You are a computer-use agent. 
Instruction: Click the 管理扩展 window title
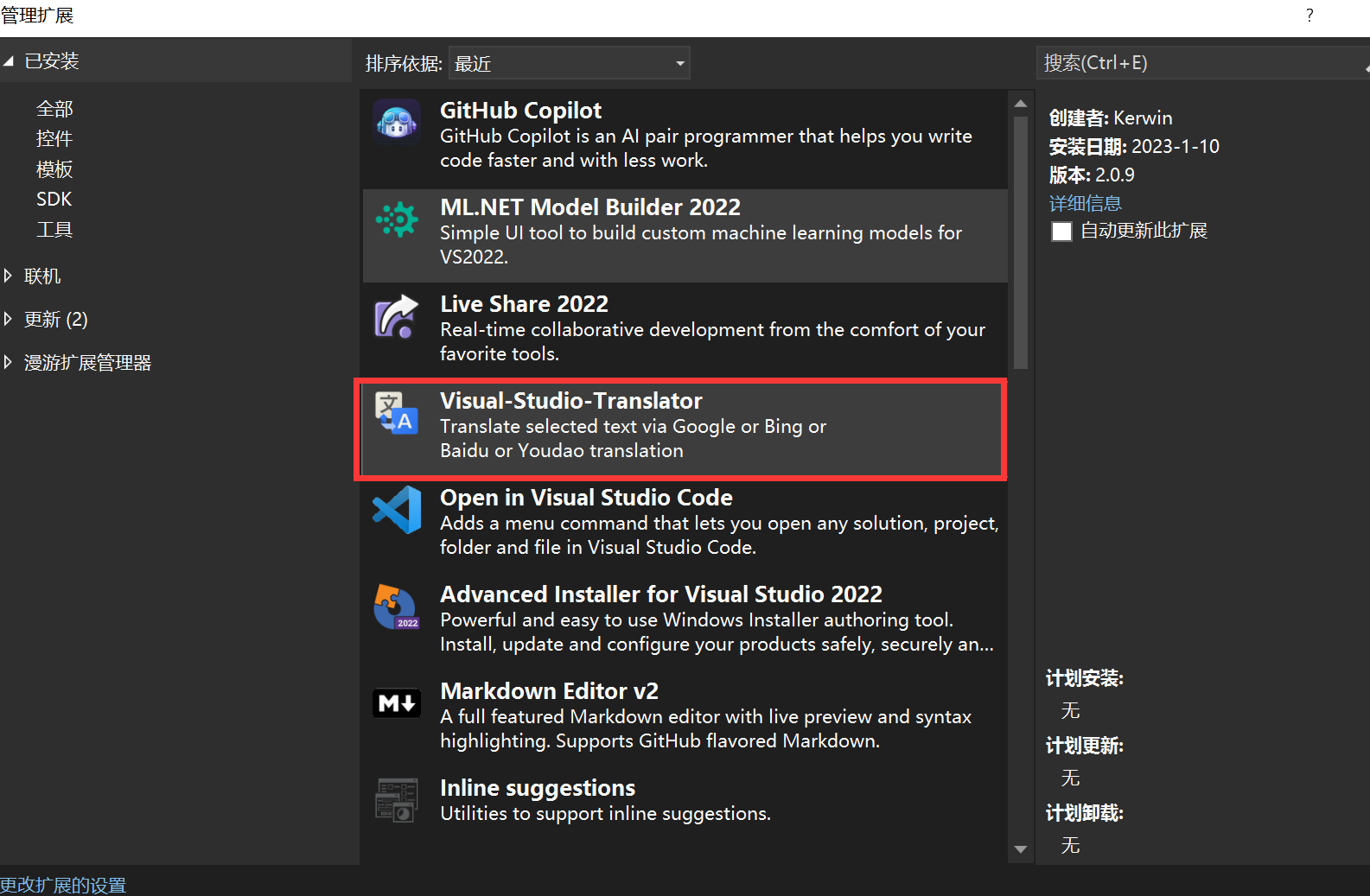point(37,16)
